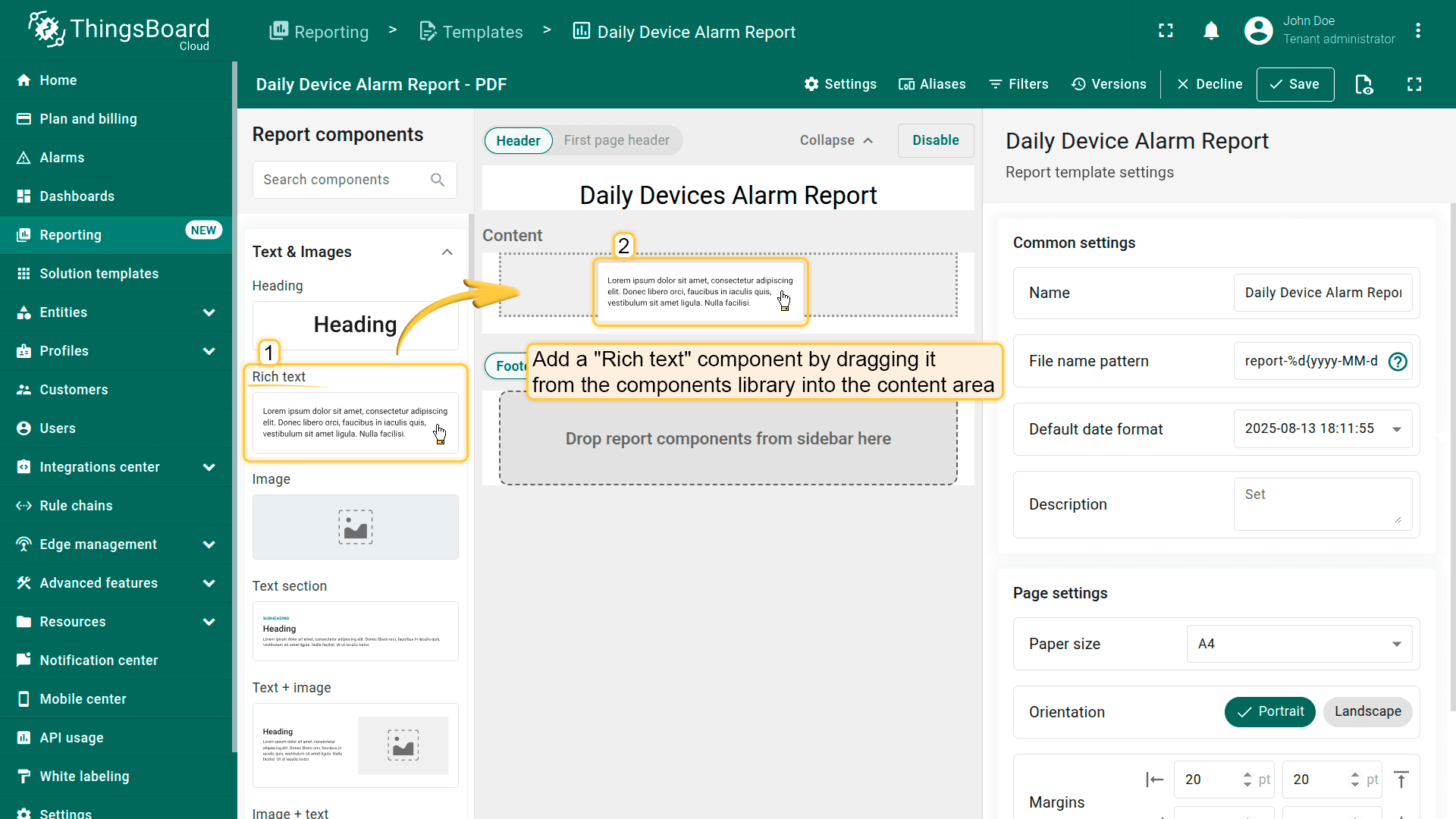The width and height of the screenshot is (1456, 819).
Task: Toggle fullscreen icon in top bar
Action: point(1166,31)
